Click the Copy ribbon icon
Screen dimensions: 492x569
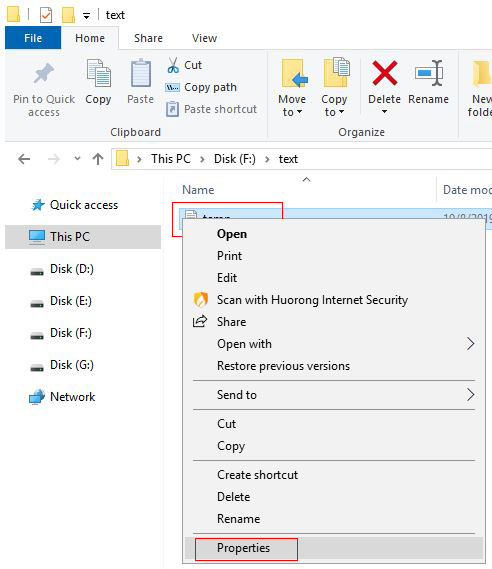click(x=98, y=74)
